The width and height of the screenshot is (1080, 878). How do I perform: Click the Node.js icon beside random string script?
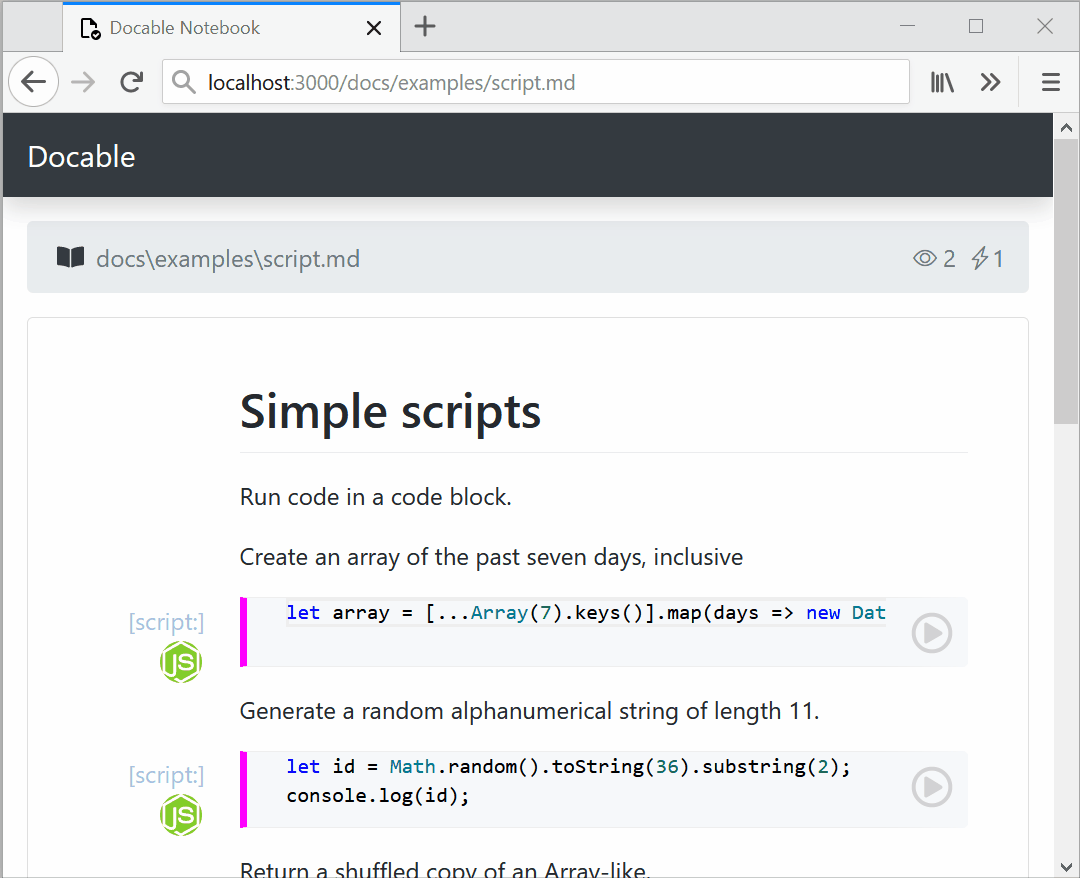point(181,815)
